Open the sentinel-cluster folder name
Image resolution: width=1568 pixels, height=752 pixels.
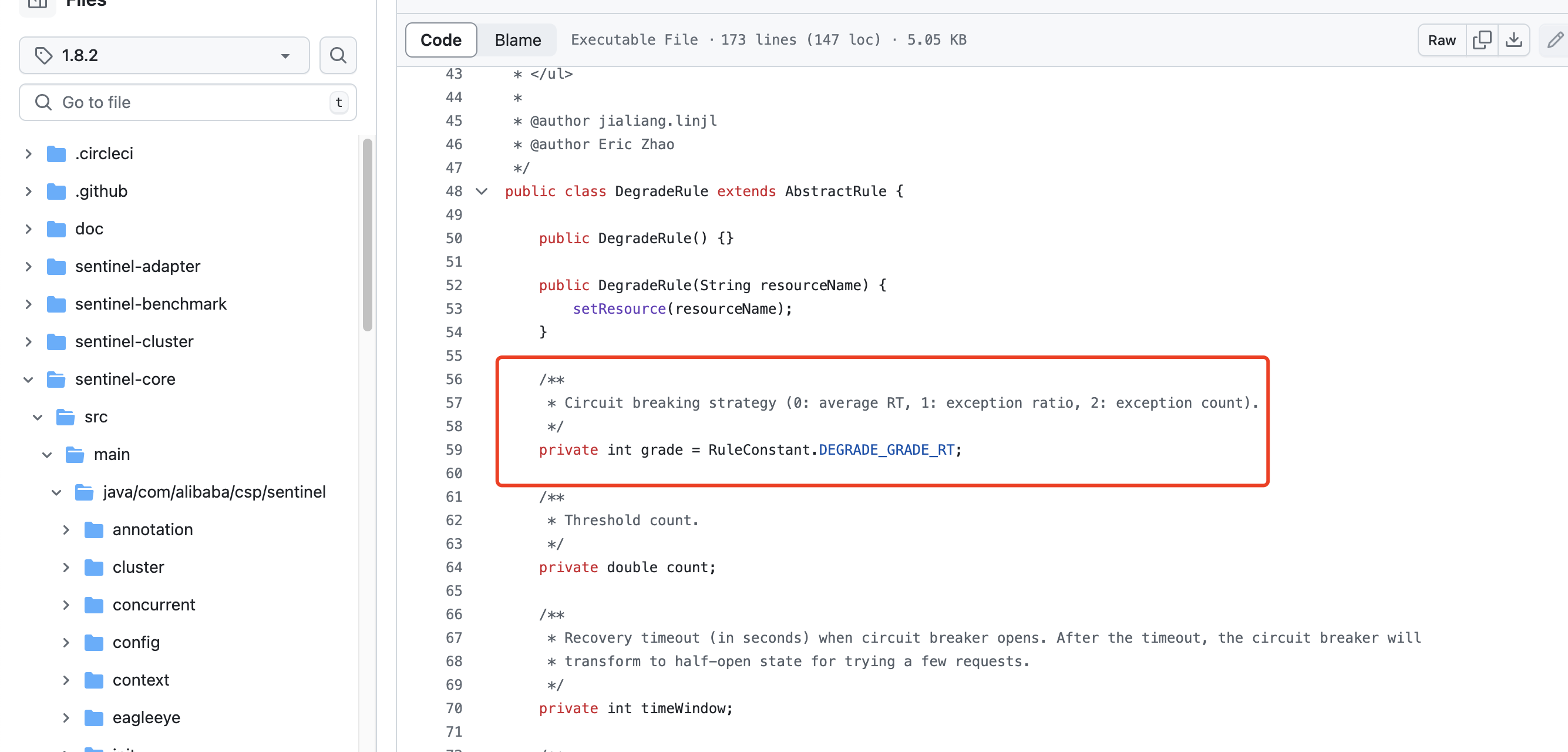coord(134,341)
